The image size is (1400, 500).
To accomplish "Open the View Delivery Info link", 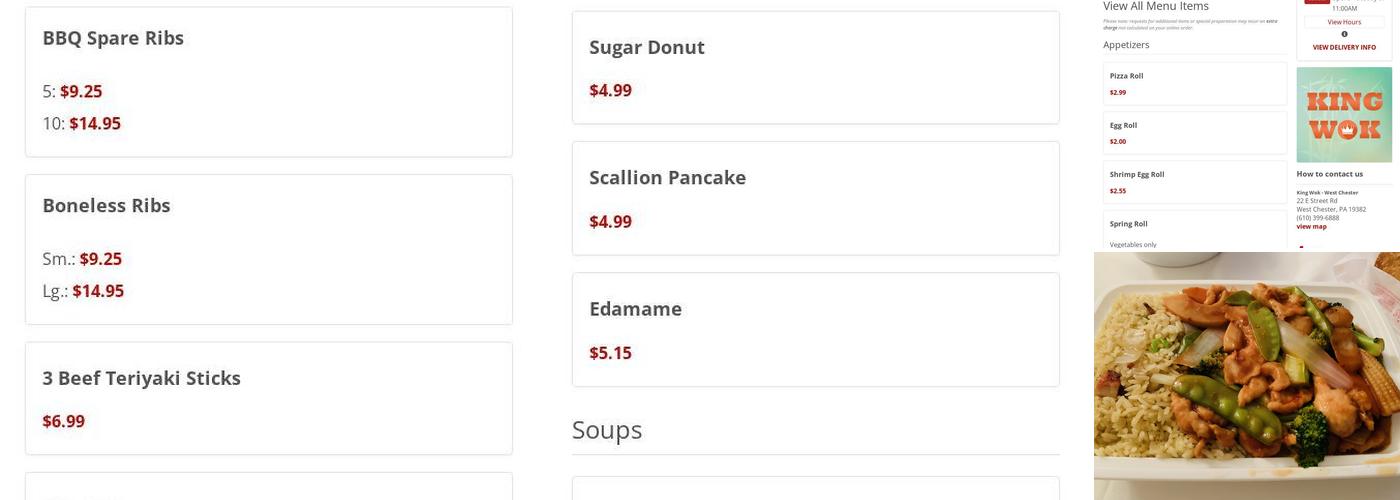I will 1344,47.
